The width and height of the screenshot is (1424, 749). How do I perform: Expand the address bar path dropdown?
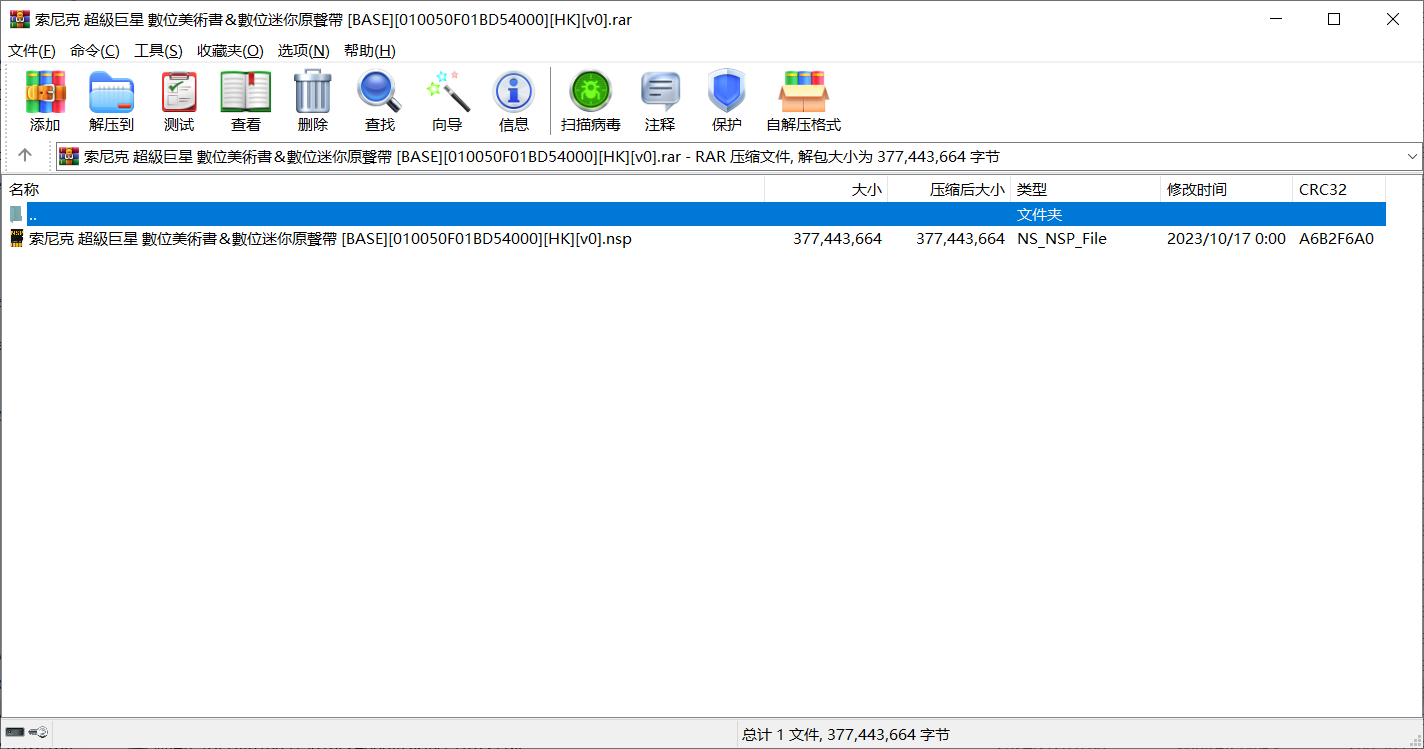pyautogui.click(x=1413, y=156)
